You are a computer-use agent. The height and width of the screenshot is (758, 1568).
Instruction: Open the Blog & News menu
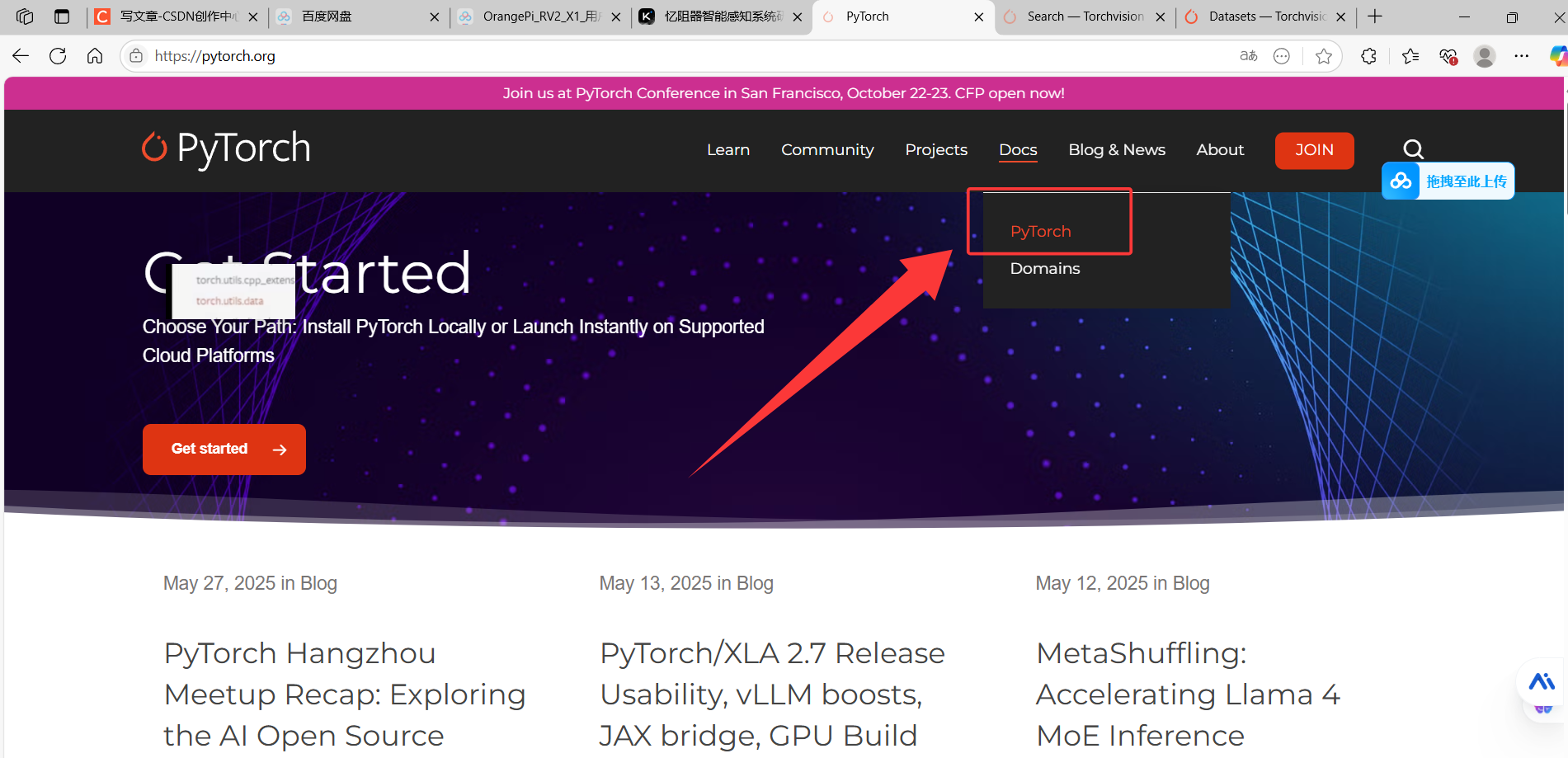click(x=1117, y=150)
